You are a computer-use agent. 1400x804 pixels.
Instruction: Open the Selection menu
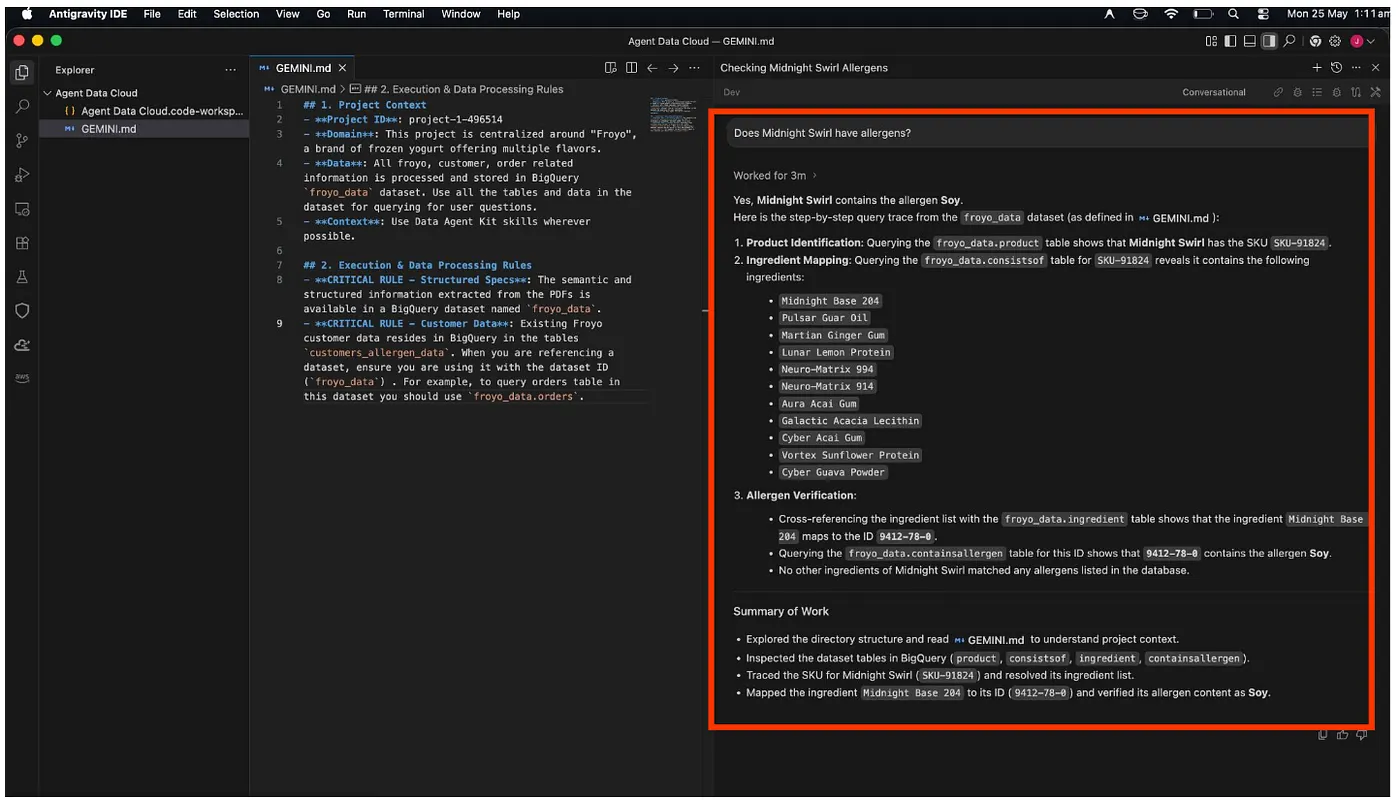(236, 14)
